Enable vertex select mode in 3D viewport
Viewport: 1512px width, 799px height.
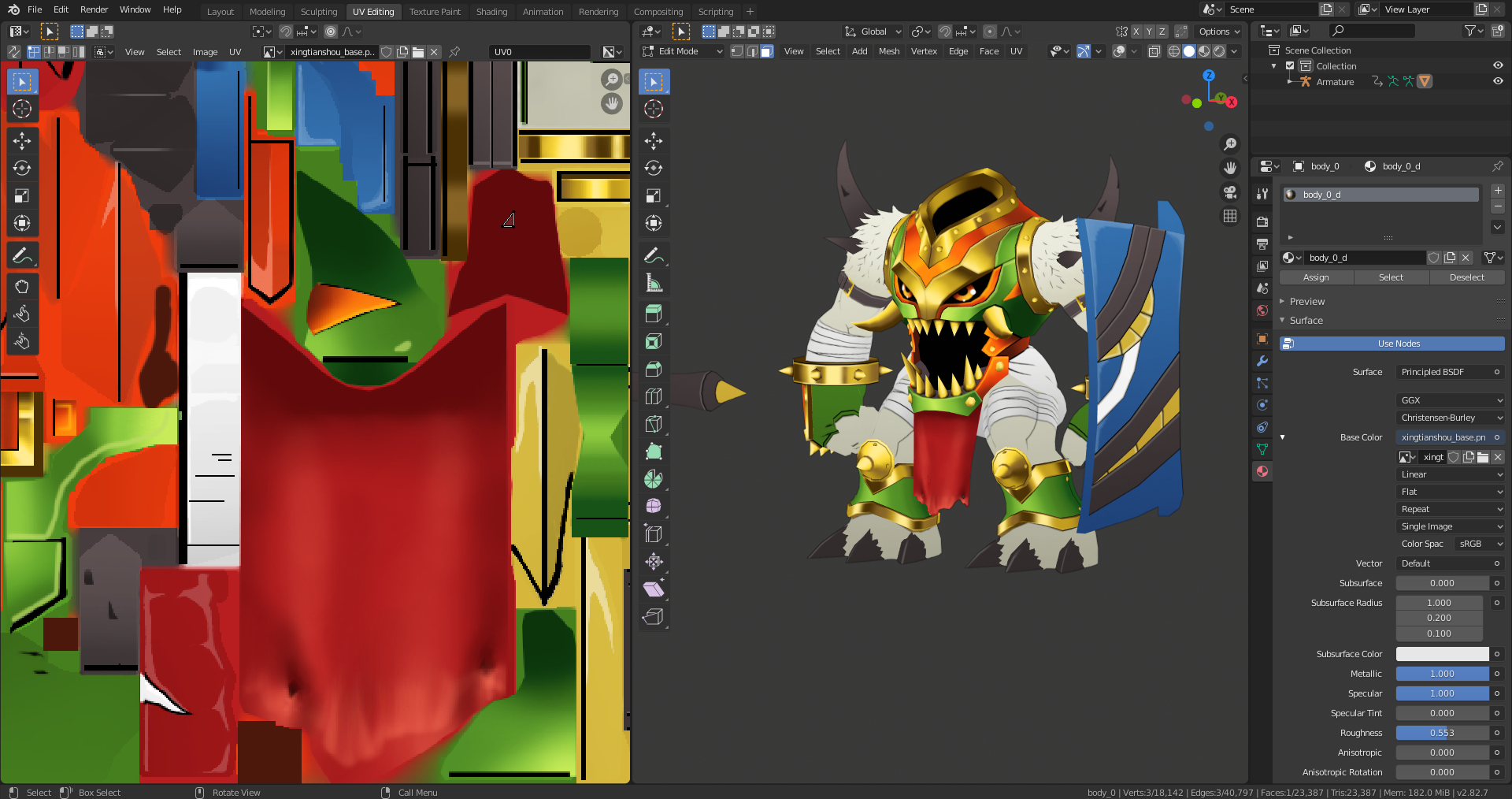pos(737,51)
